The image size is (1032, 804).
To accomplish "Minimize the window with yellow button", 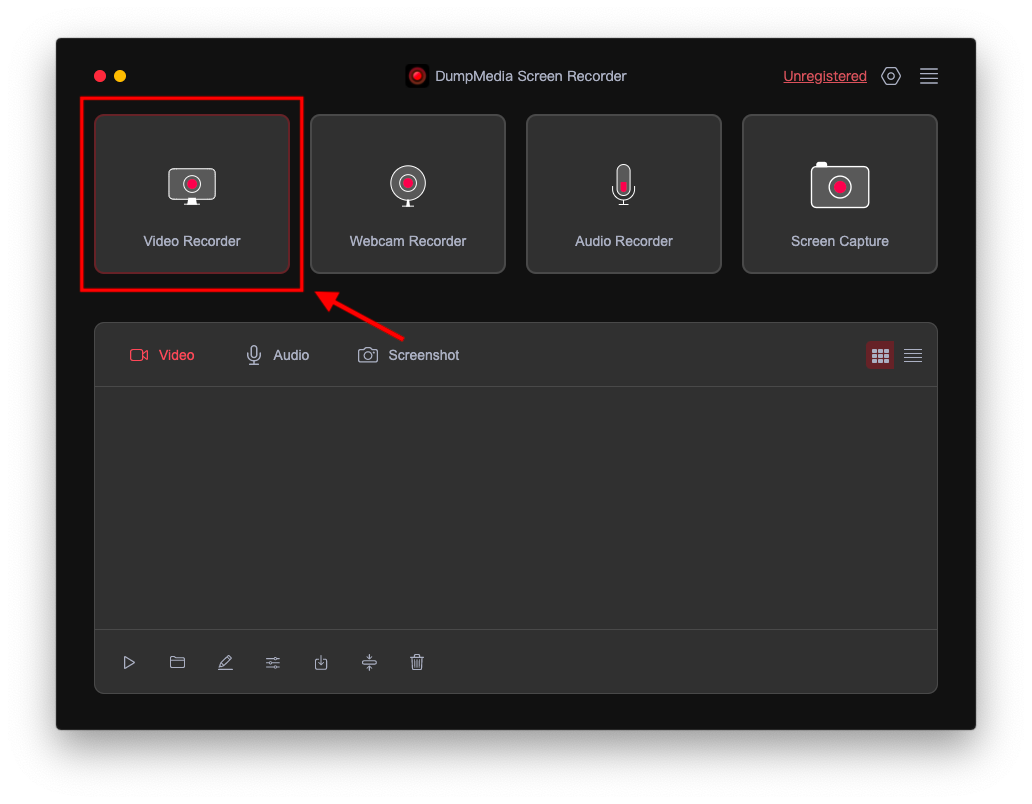I will pos(120,76).
